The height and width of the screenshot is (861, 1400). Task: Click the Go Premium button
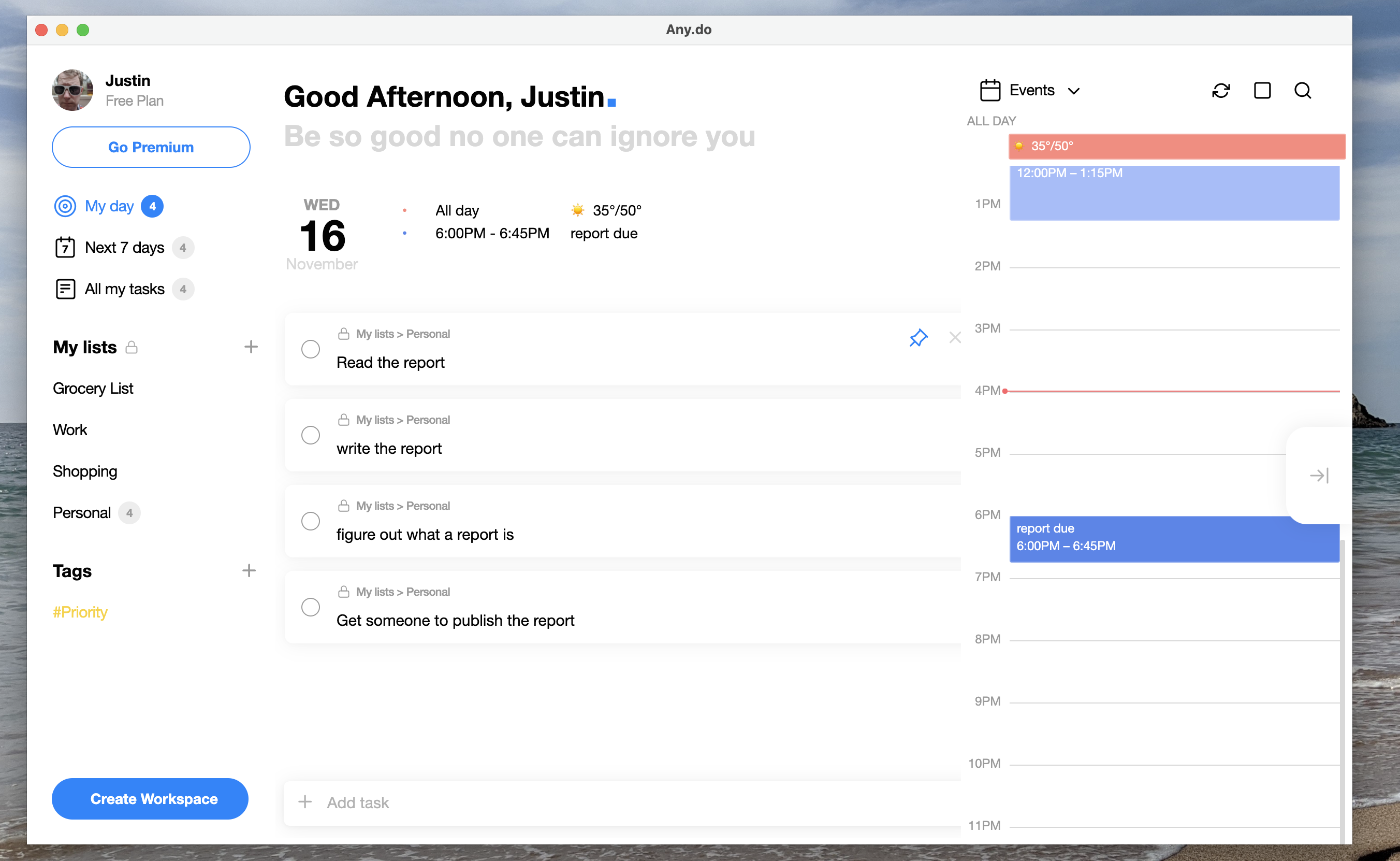pos(151,147)
